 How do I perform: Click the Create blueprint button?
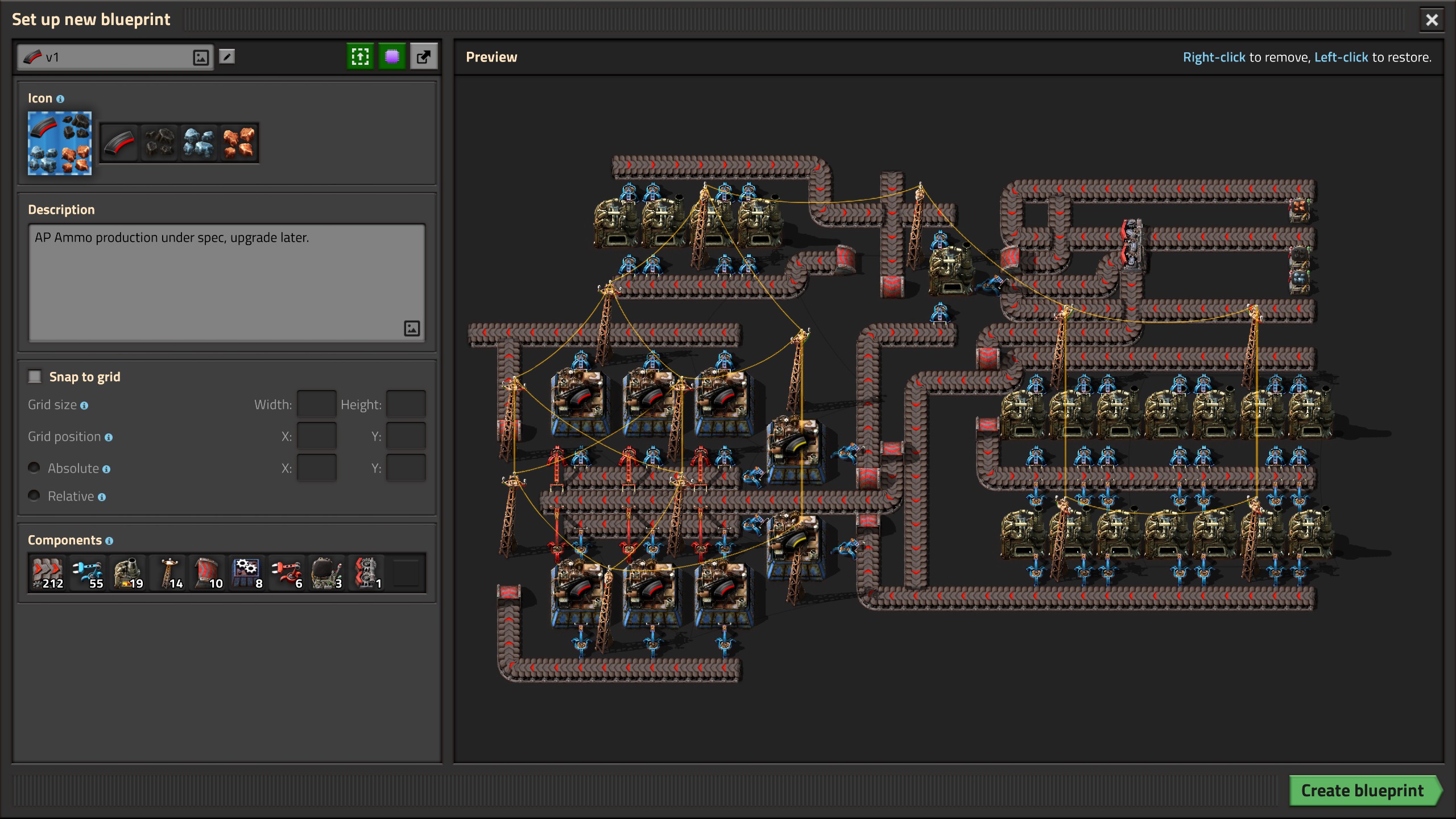[1363, 791]
